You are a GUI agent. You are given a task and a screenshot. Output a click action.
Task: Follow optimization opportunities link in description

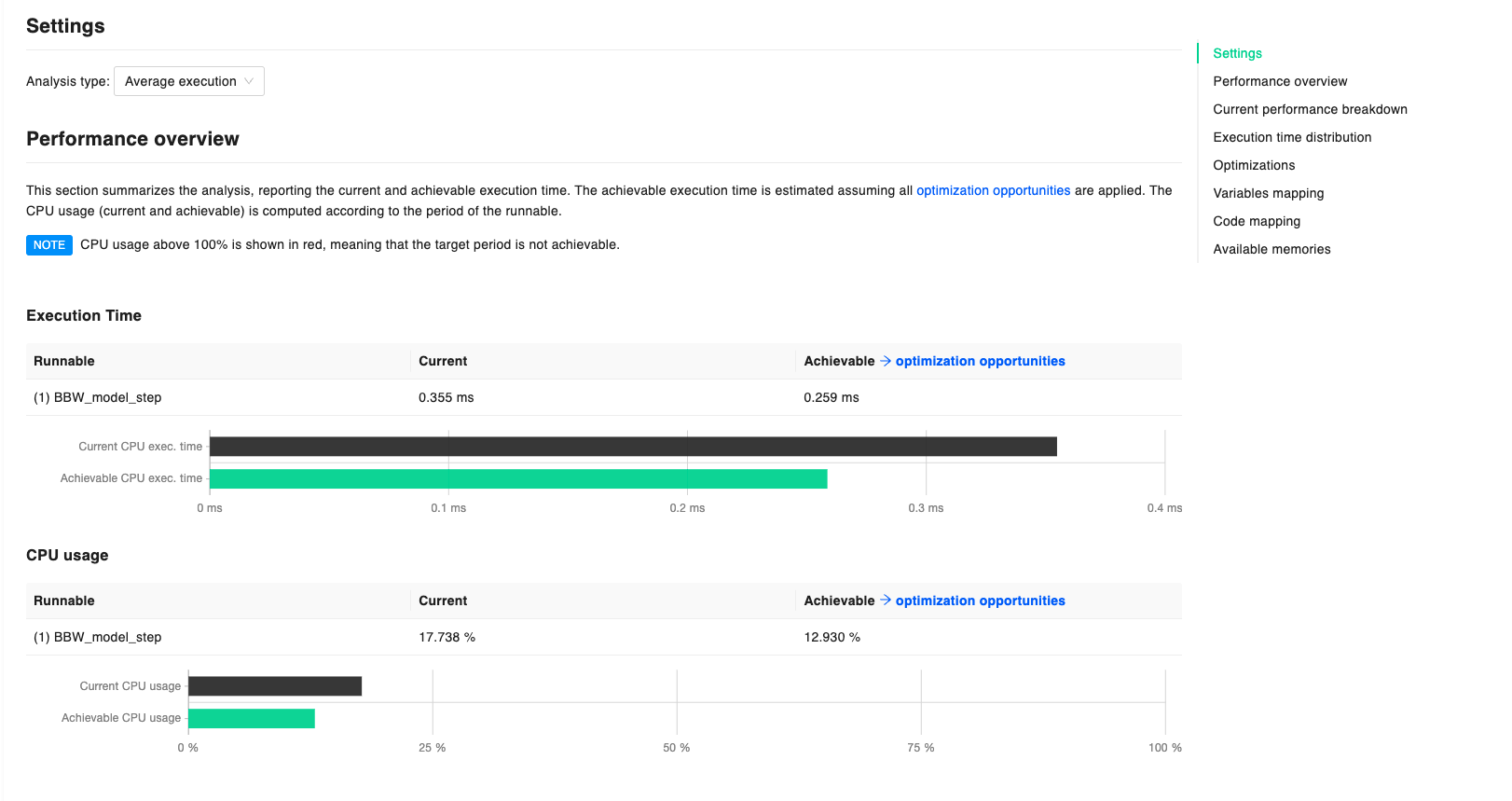(x=993, y=190)
